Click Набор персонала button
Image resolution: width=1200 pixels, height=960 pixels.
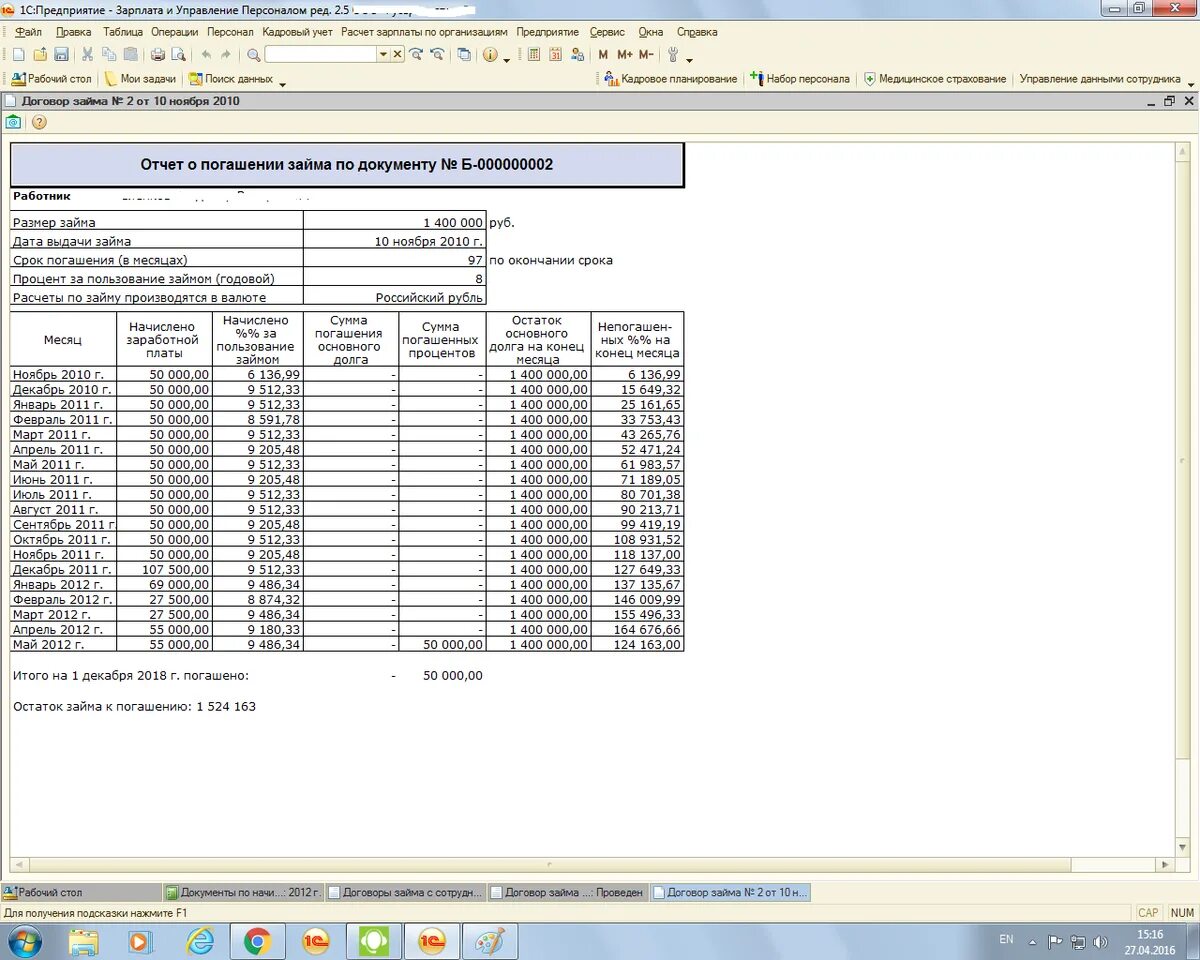click(x=799, y=79)
